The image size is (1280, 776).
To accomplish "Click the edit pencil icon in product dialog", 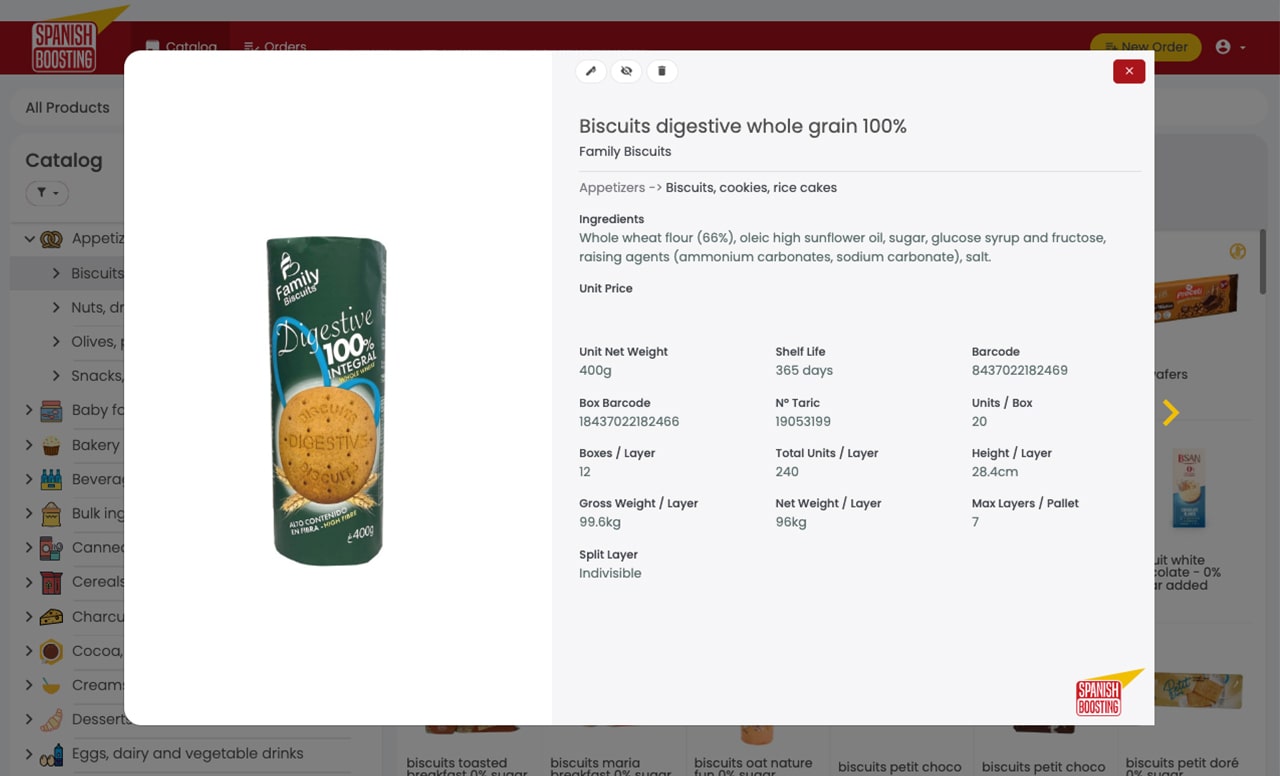I will click(x=591, y=71).
